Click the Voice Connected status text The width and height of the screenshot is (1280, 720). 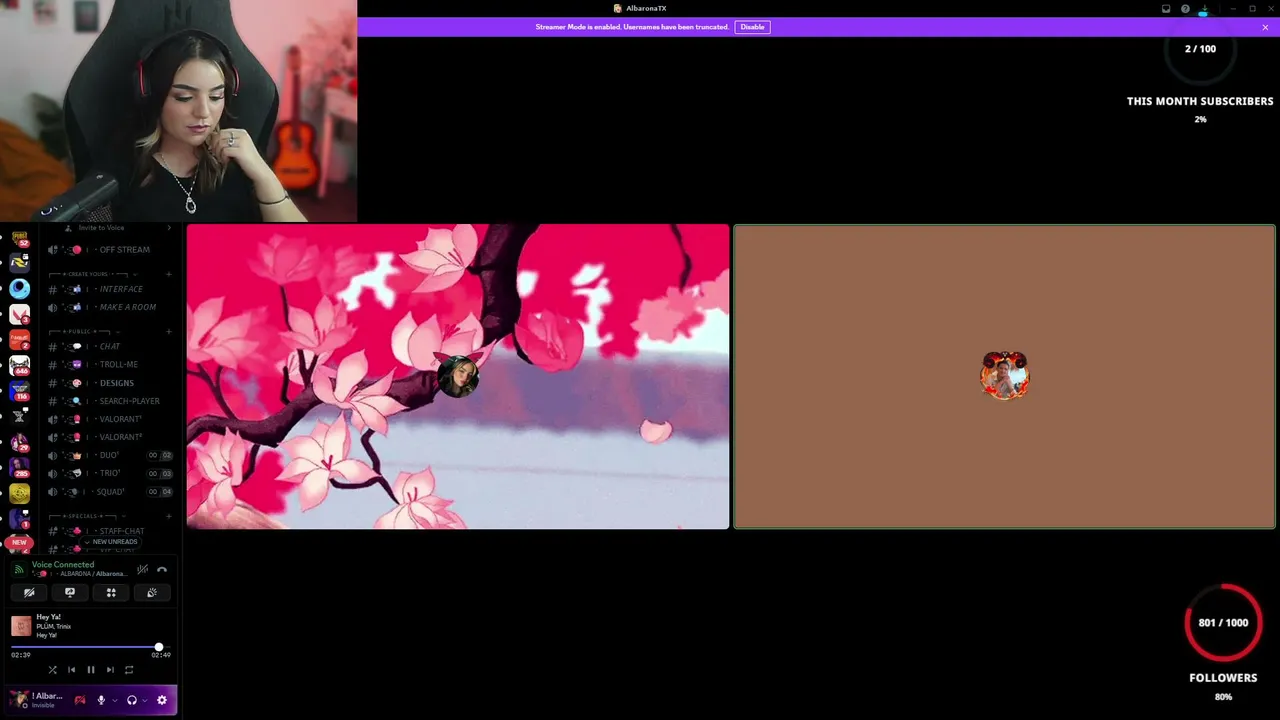coord(63,565)
